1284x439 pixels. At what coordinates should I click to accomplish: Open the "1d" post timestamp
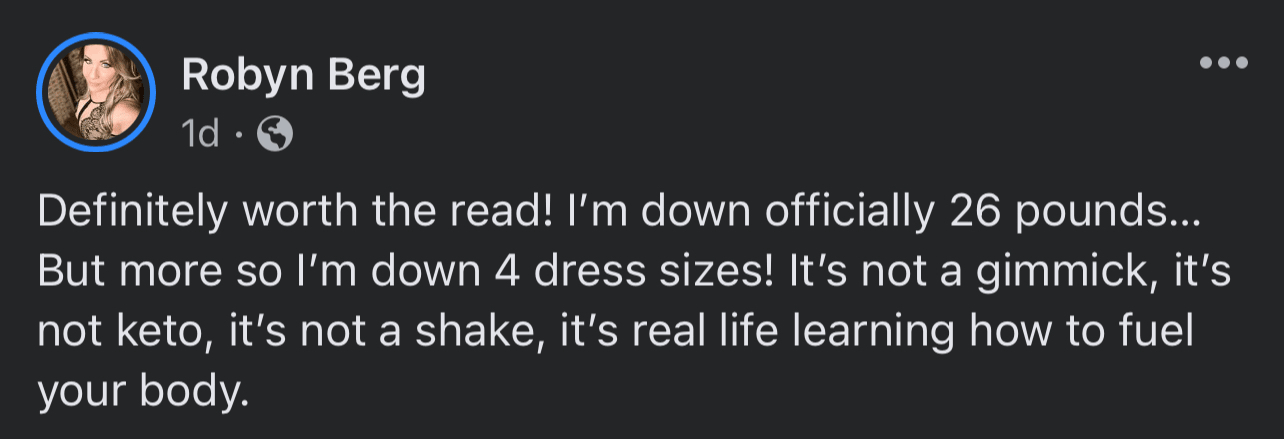tap(200, 134)
